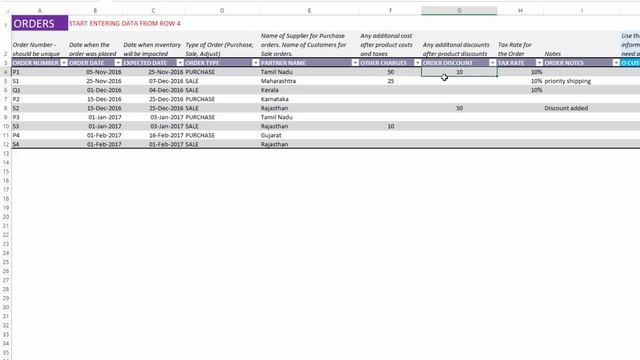Select Tamil Nadu partner in P1 row

click(x=309, y=72)
